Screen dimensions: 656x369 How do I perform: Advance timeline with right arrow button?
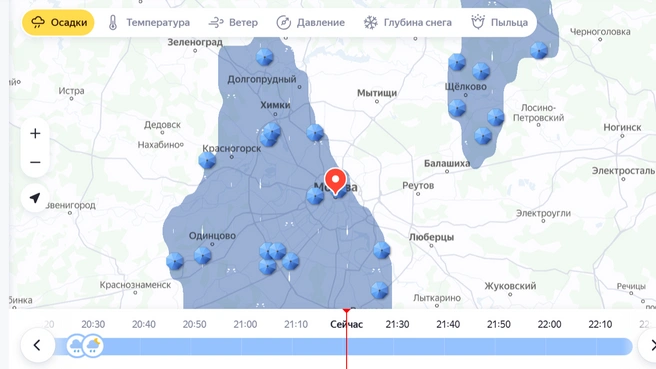(x=651, y=345)
